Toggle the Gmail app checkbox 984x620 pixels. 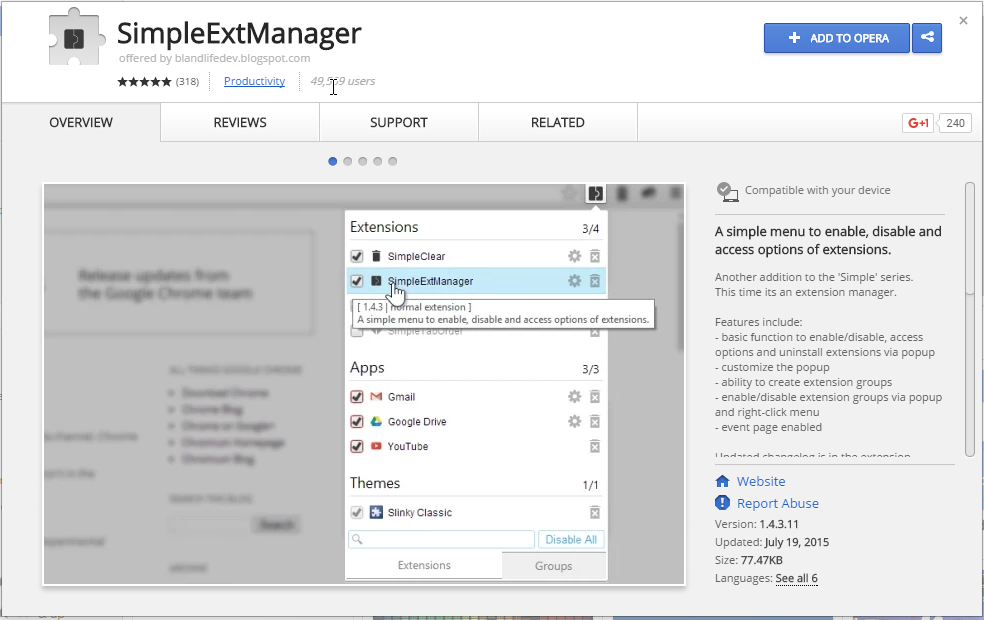356,397
